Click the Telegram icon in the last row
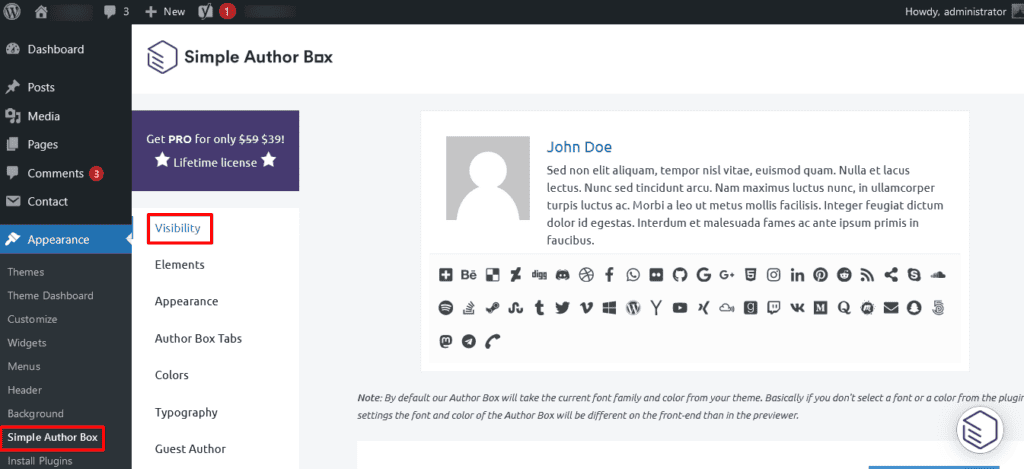The width and height of the screenshot is (1024, 469). tap(469, 341)
